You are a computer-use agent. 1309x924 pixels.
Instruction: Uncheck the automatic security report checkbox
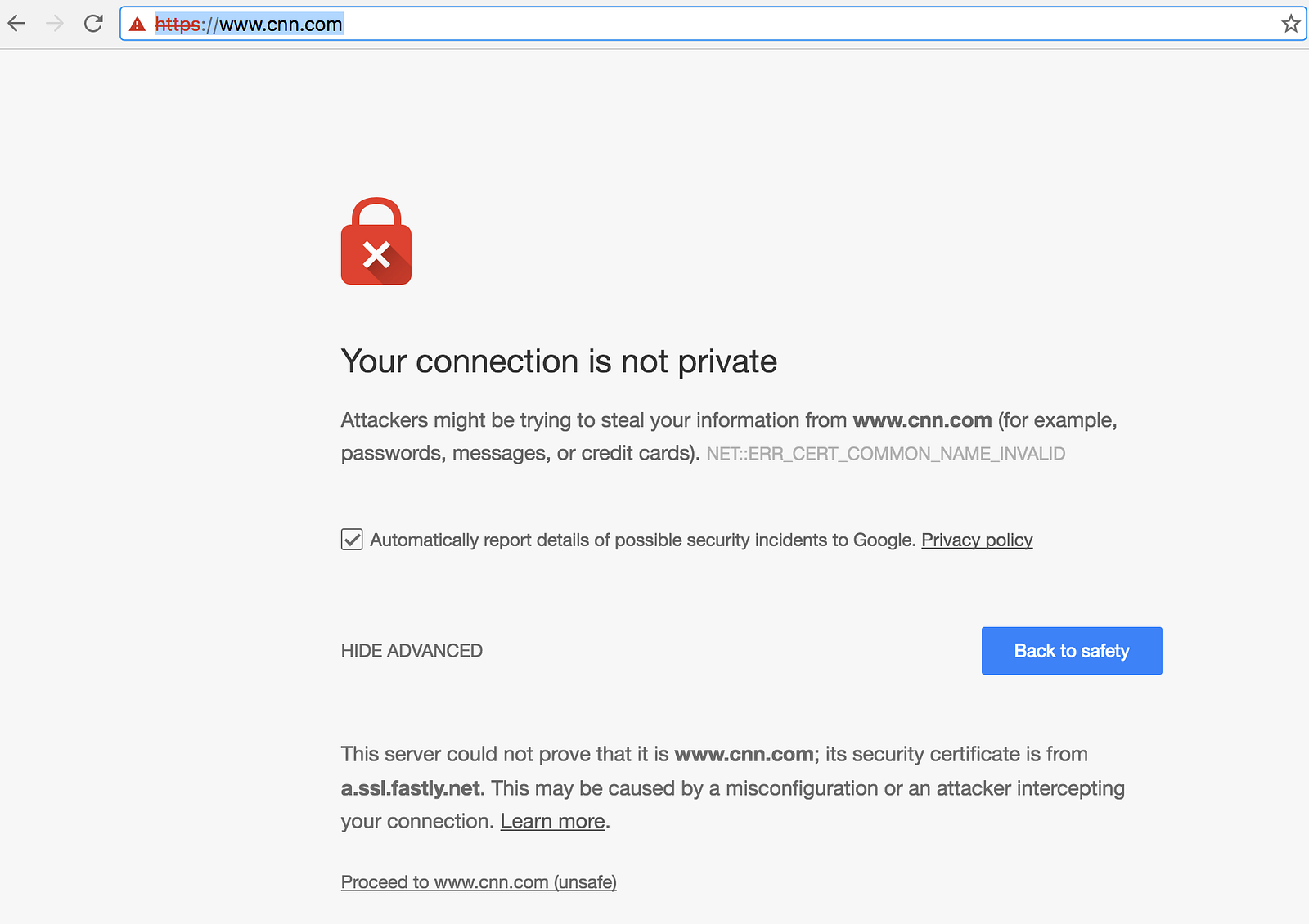(352, 540)
